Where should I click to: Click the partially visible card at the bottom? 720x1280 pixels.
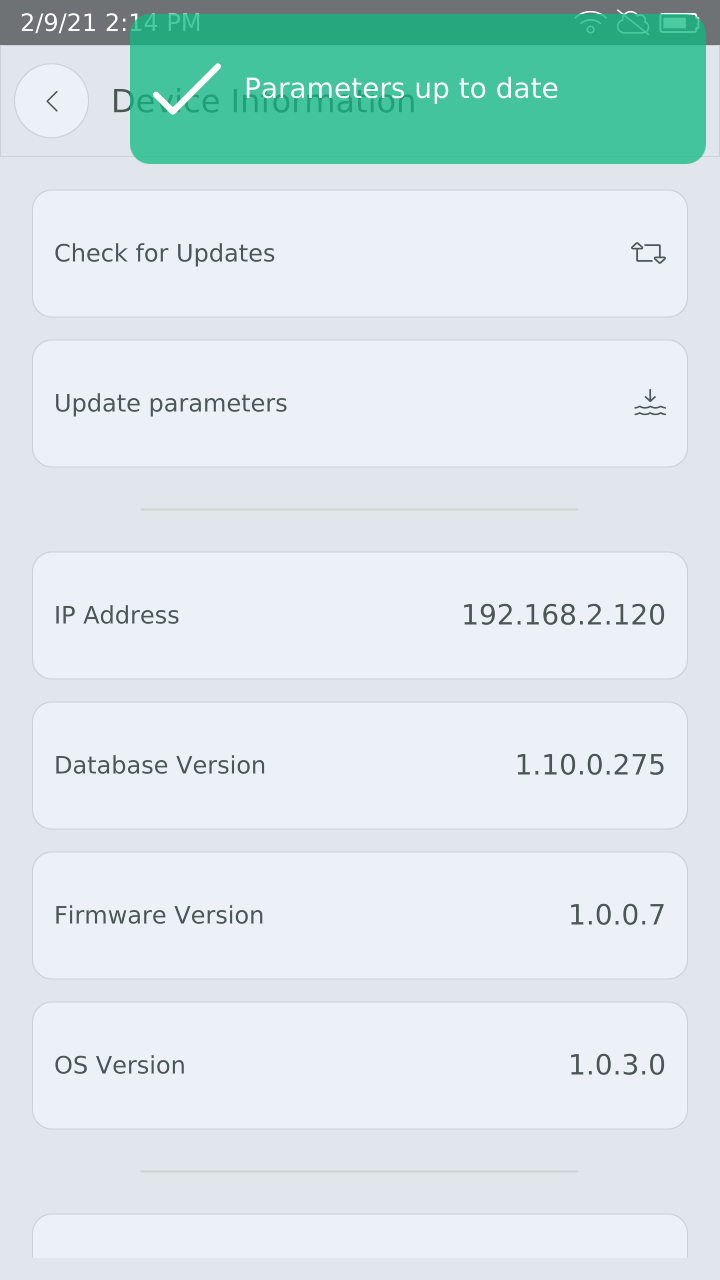pos(360,1238)
